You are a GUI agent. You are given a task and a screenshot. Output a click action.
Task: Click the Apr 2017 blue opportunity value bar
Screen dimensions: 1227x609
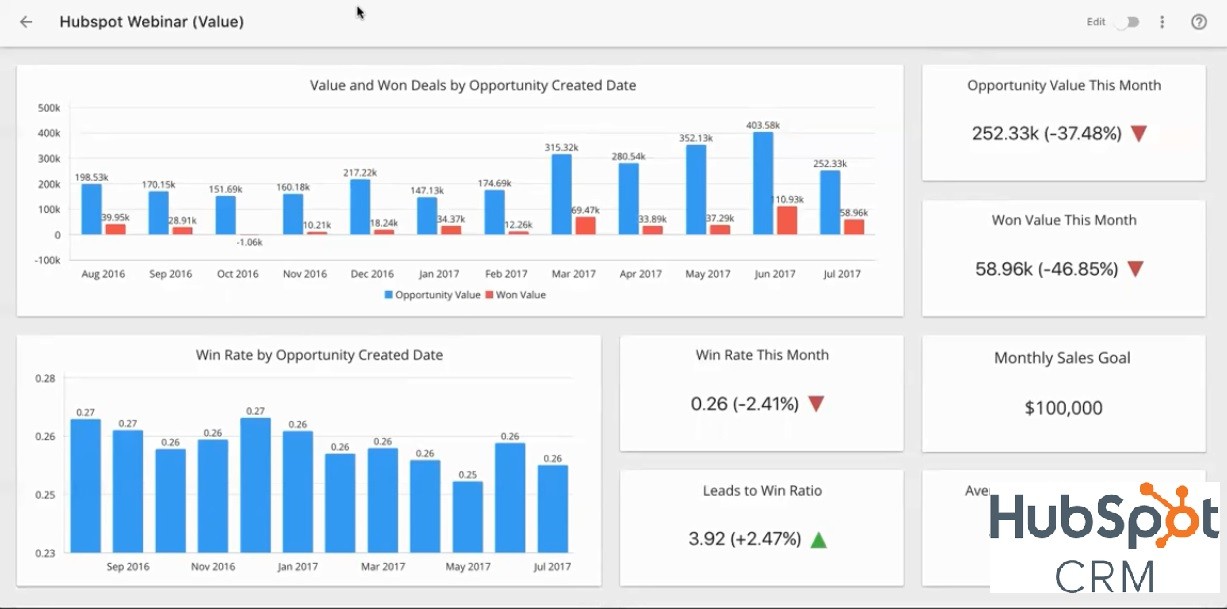[x=628, y=199]
